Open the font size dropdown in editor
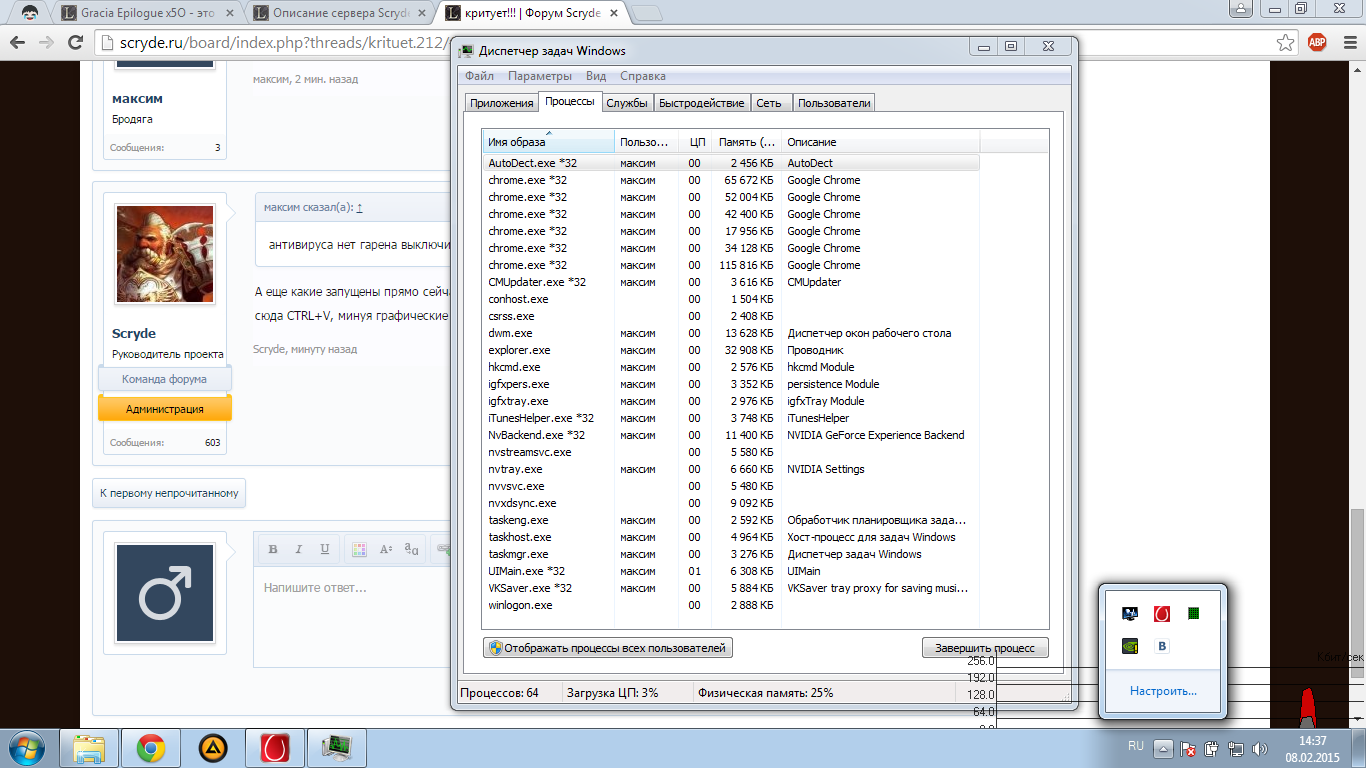Viewport: 1366px width, 768px height. [386, 549]
